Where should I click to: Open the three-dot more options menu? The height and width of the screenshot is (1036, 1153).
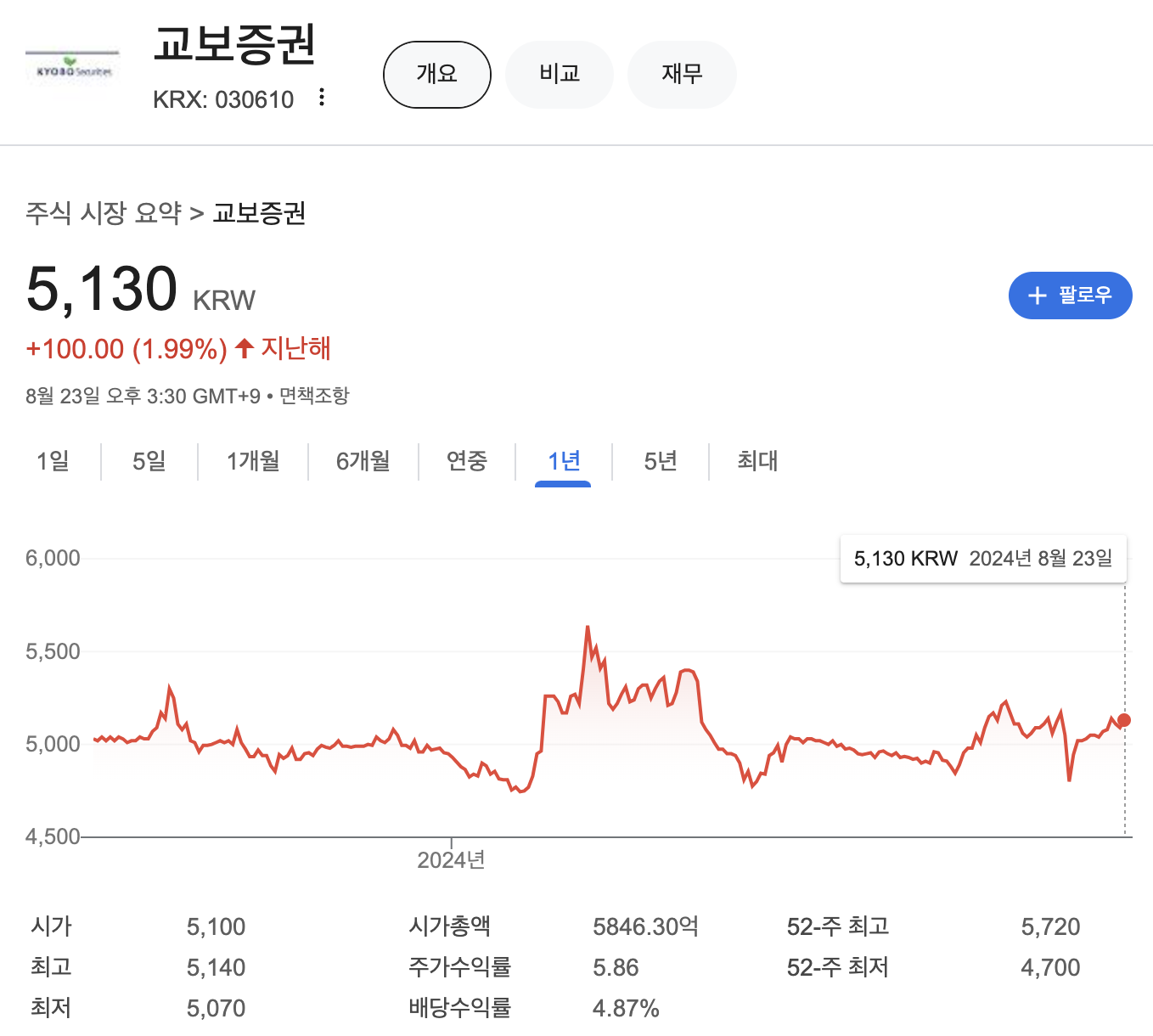[x=322, y=98]
